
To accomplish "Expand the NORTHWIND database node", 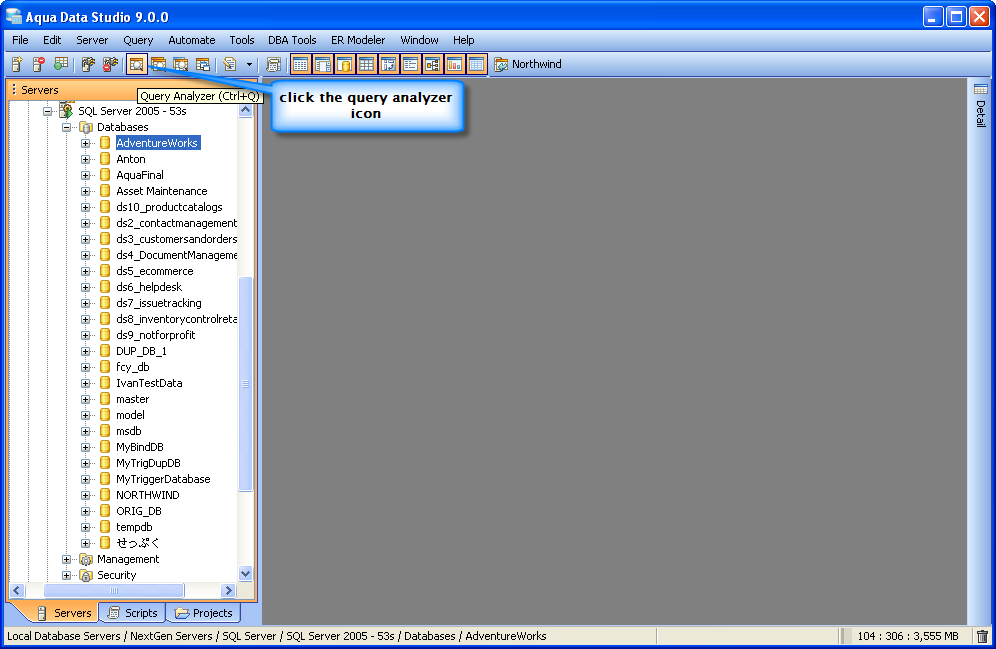I will (85, 495).
